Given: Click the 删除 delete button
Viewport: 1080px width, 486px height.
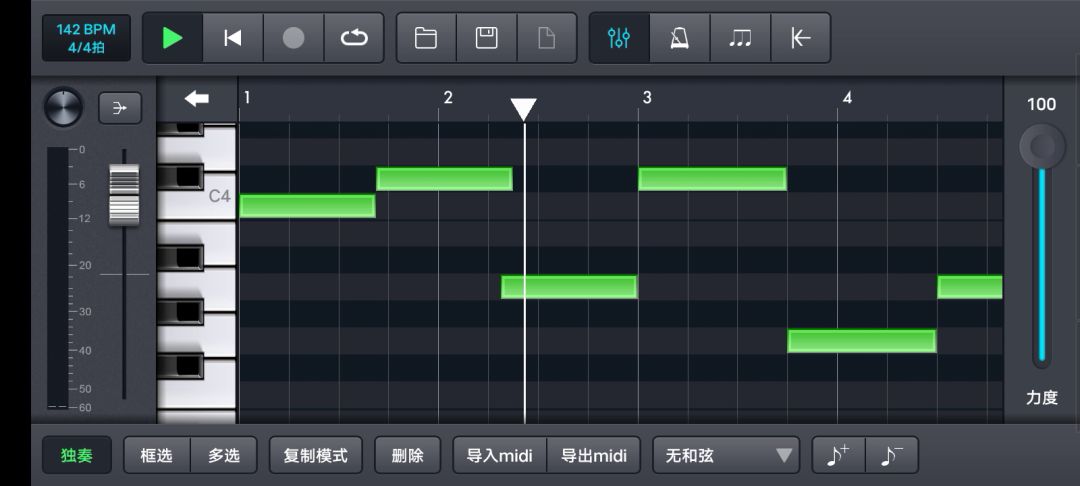Looking at the screenshot, I should [x=408, y=456].
